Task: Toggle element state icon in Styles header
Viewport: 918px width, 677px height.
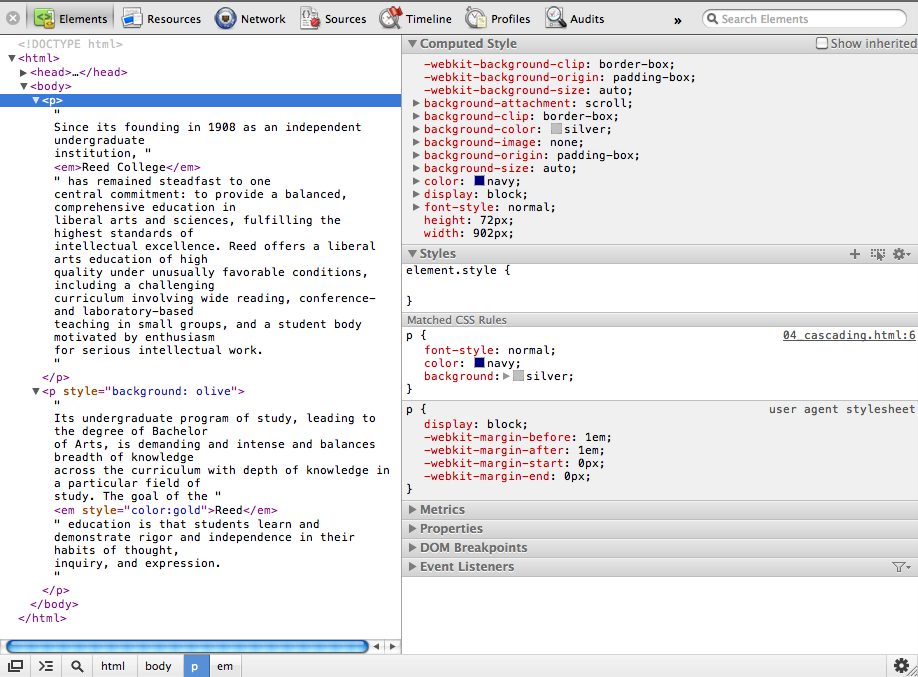Action: click(x=878, y=254)
